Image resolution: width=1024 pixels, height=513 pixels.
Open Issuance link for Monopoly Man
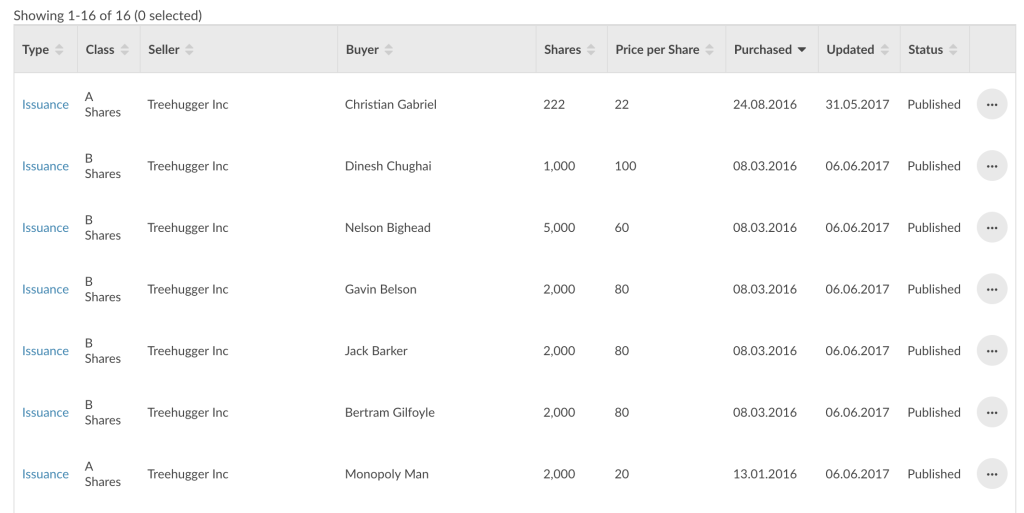pyautogui.click(x=45, y=474)
